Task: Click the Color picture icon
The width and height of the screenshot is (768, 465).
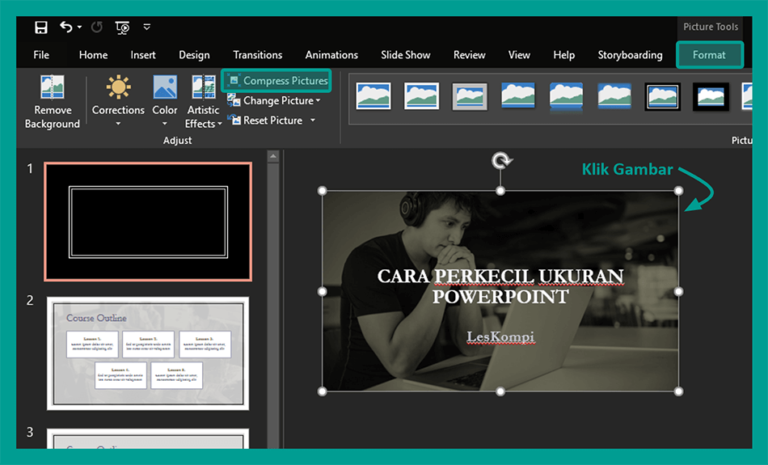Action: pos(165,87)
